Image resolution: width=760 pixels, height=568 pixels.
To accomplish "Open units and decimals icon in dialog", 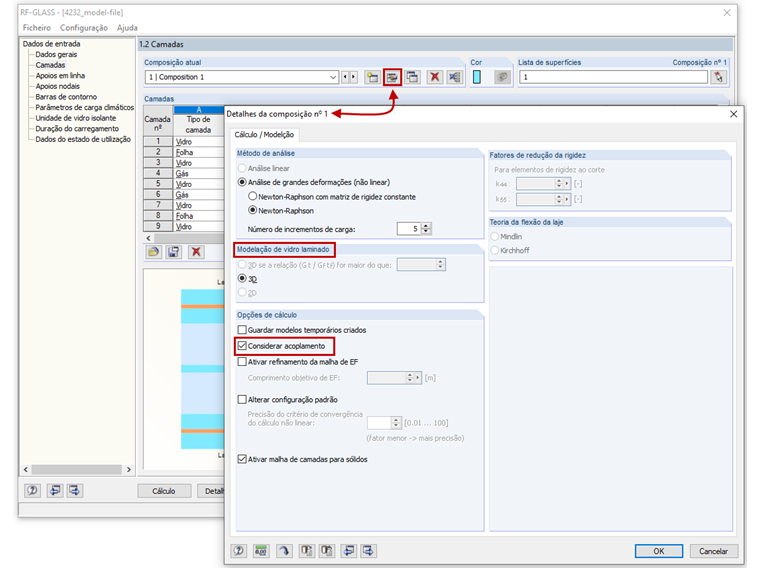I will [x=261, y=551].
